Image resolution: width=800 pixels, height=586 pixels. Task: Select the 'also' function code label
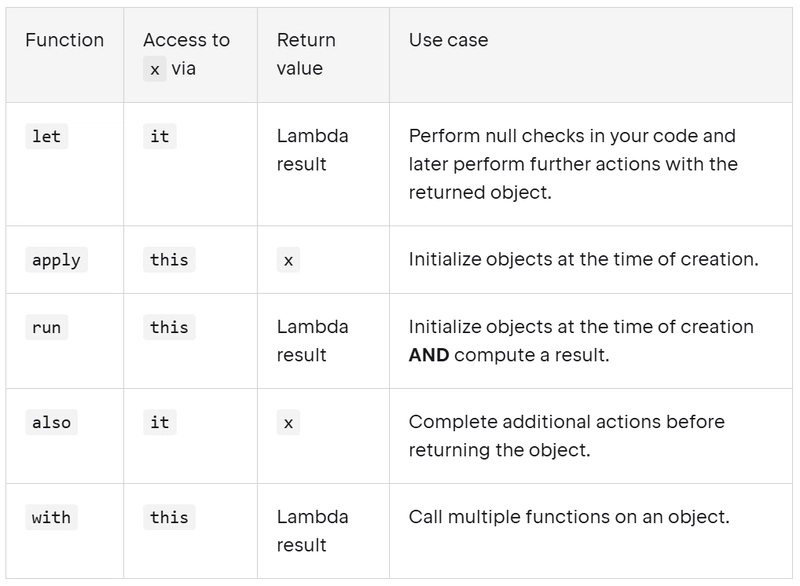tap(51, 422)
